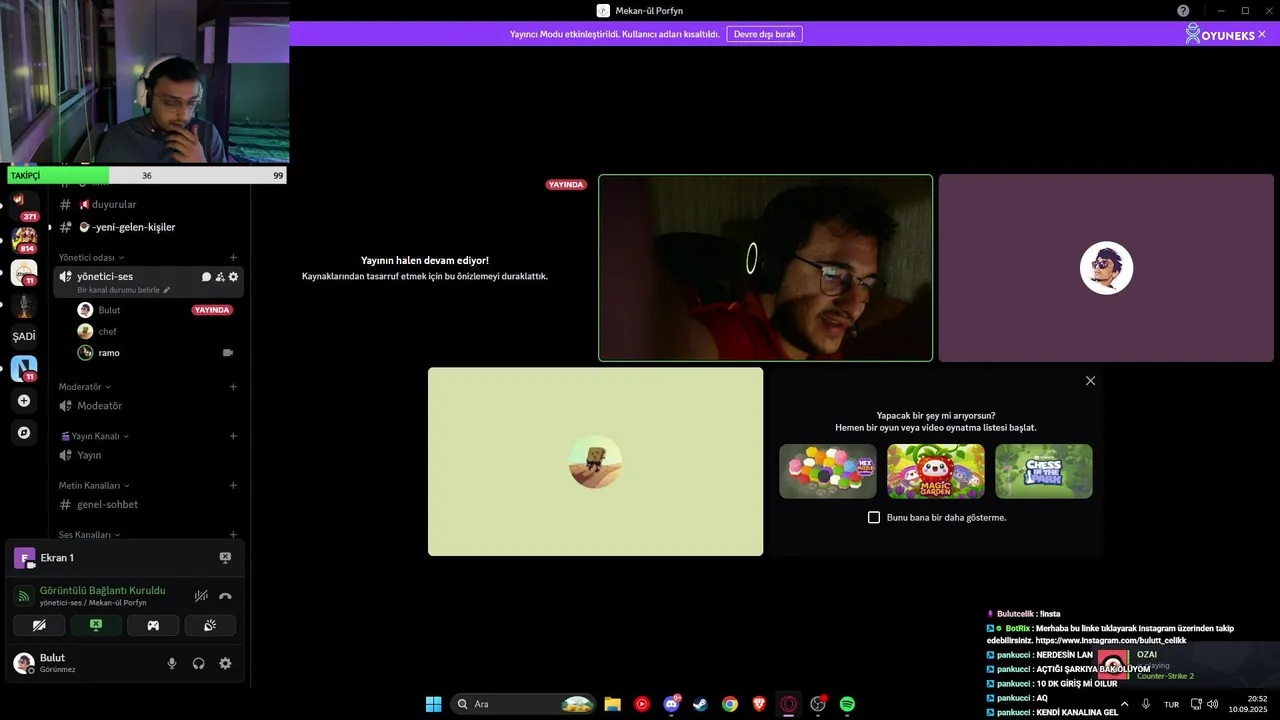The width and height of the screenshot is (1280, 720).
Task: Open the TUR keyboard language selector
Action: [1171, 704]
